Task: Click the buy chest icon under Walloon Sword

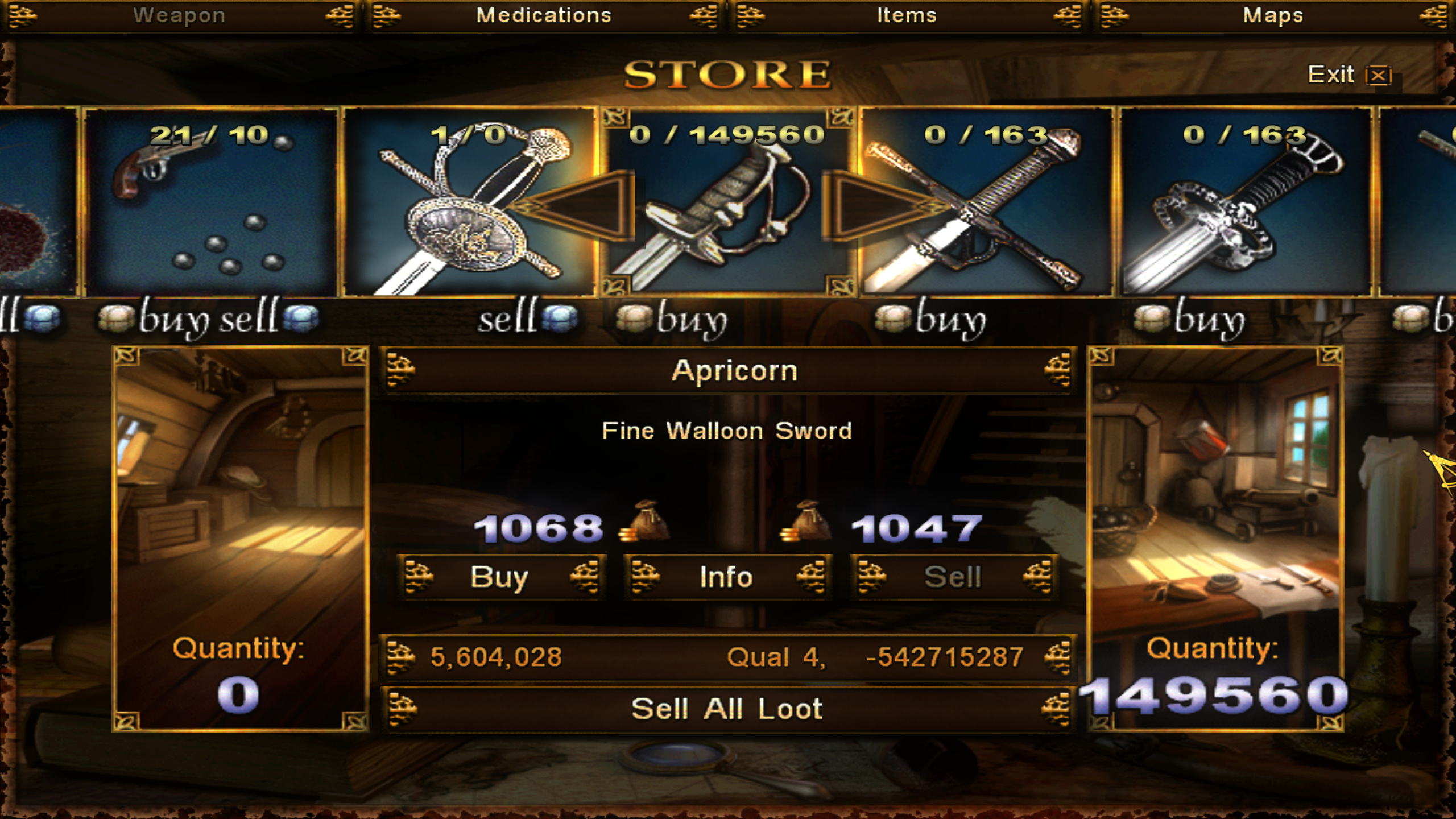Action: [x=634, y=318]
